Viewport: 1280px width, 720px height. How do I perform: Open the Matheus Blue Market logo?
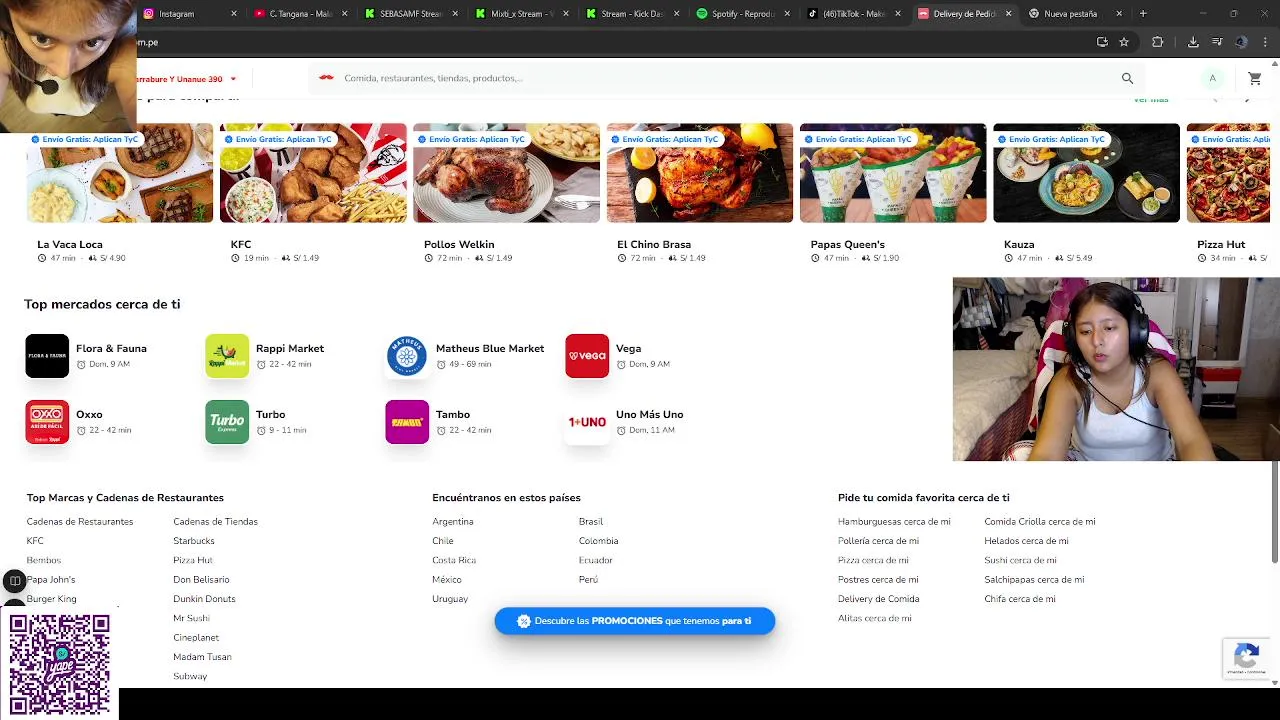pos(407,356)
